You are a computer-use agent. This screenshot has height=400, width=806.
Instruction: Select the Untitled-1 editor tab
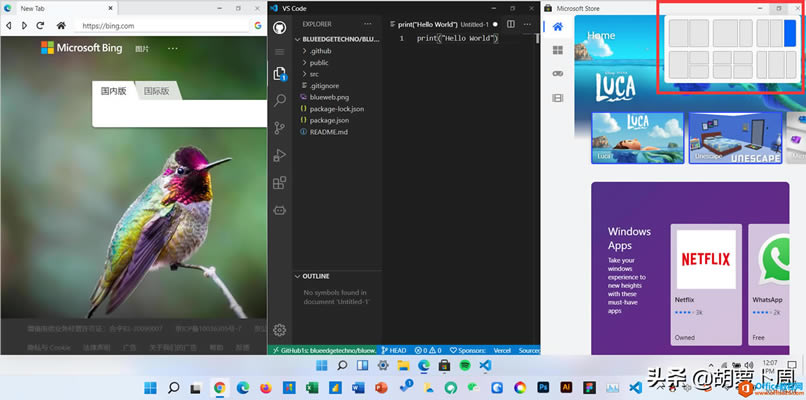coord(443,24)
